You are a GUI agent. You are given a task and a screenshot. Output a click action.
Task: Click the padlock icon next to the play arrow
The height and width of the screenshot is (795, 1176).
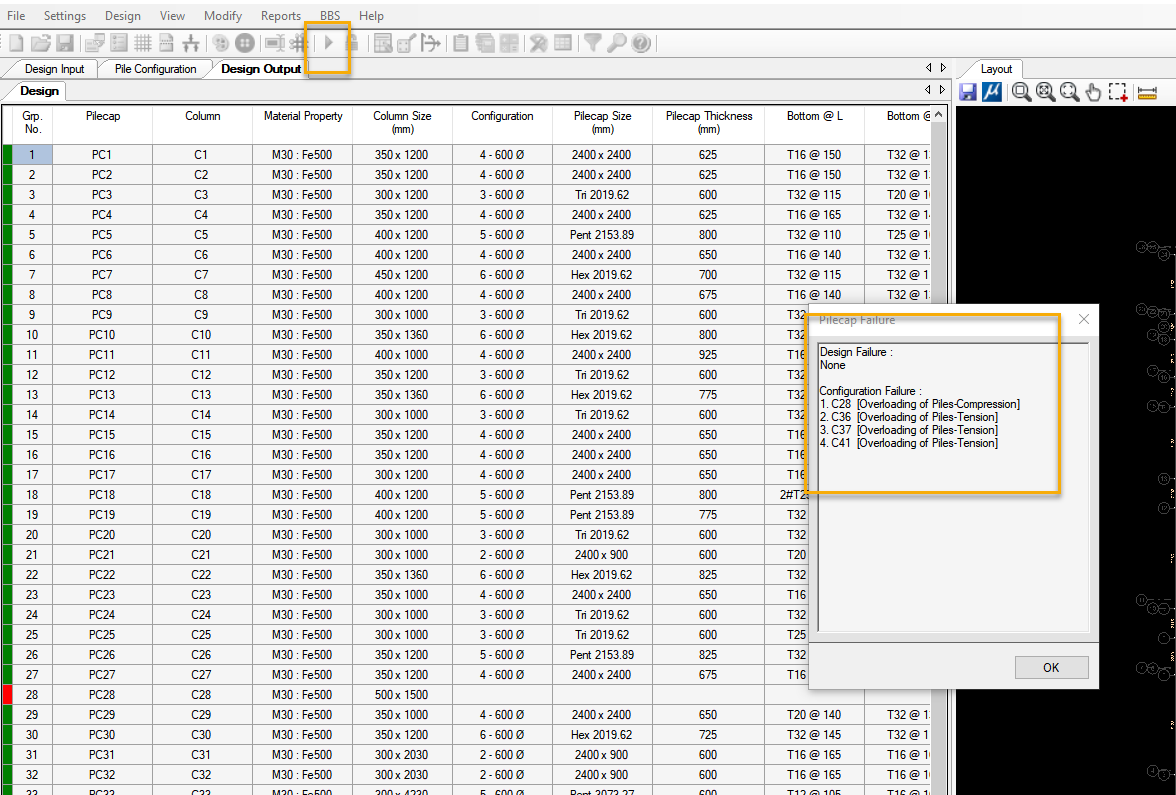[352, 43]
